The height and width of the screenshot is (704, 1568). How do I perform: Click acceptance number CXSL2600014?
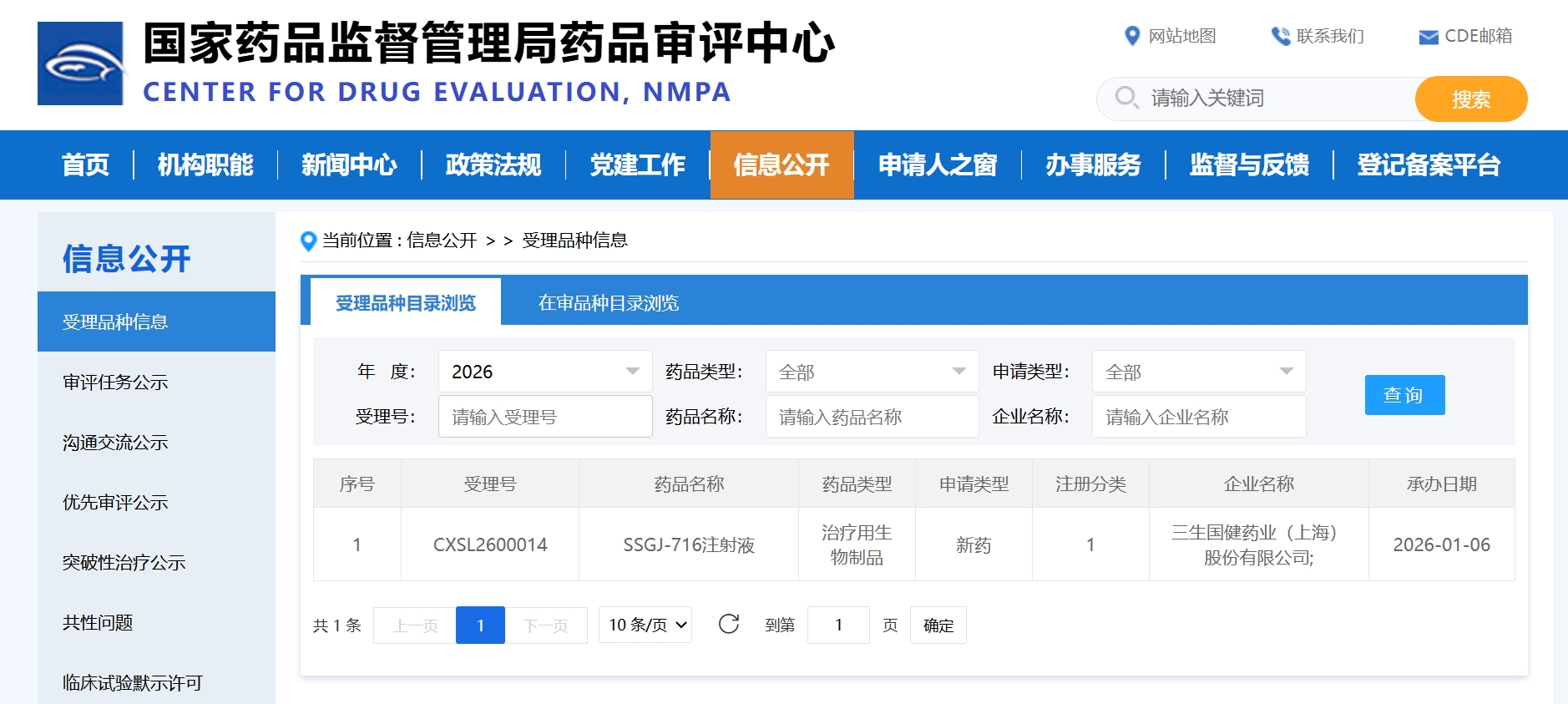pos(490,544)
